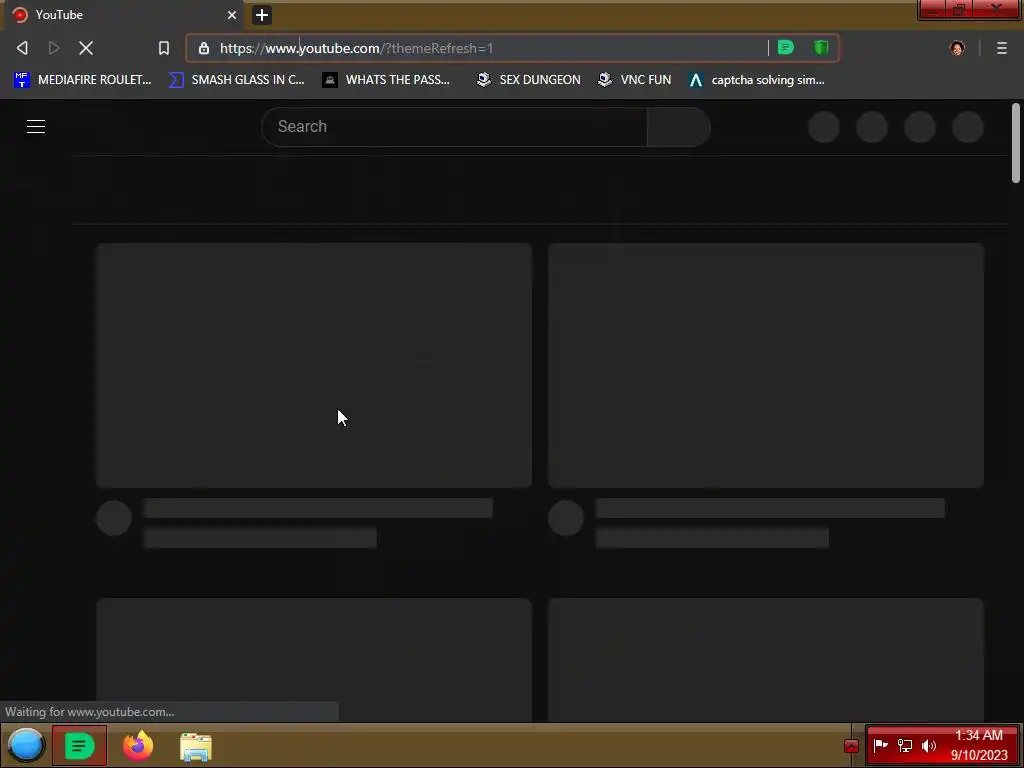Viewport: 1024px width, 768px height.
Task: Open the network tray icon
Action: 904,745
